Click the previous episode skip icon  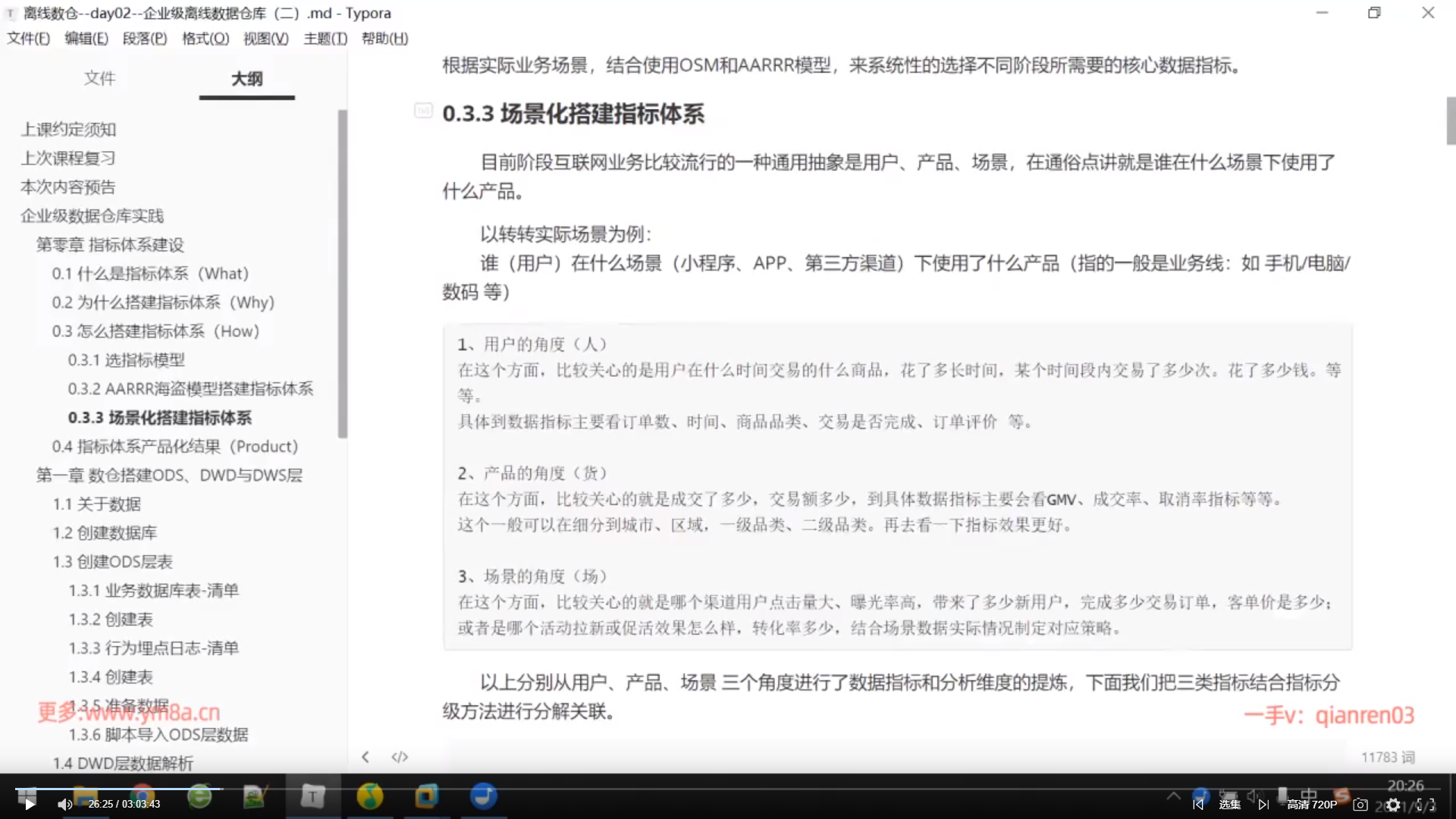[1198, 804]
